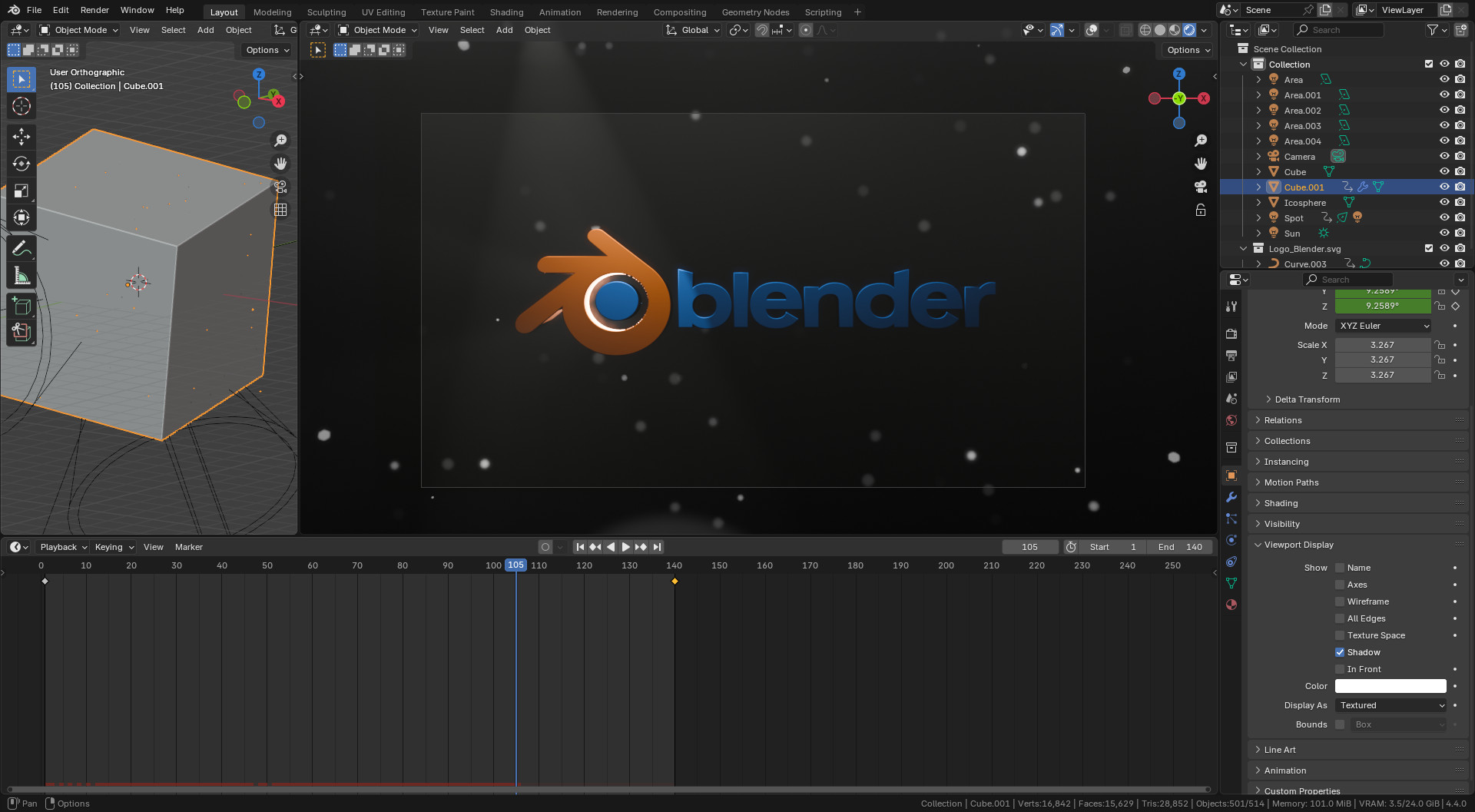Click the End frame 140 field
The height and width of the screenshot is (812, 1475).
(x=1180, y=547)
